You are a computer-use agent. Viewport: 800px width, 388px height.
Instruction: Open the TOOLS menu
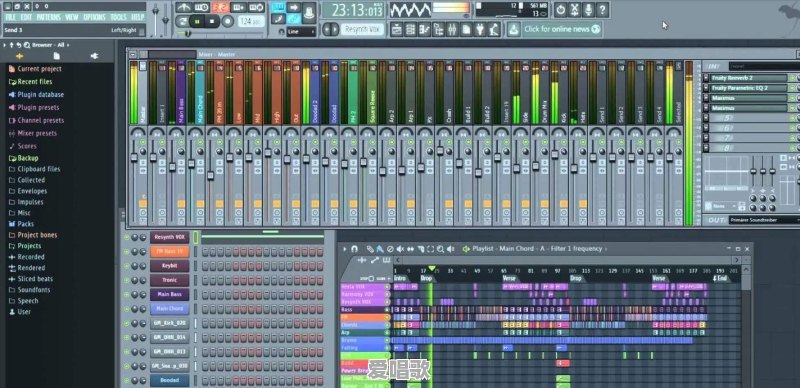click(x=118, y=17)
